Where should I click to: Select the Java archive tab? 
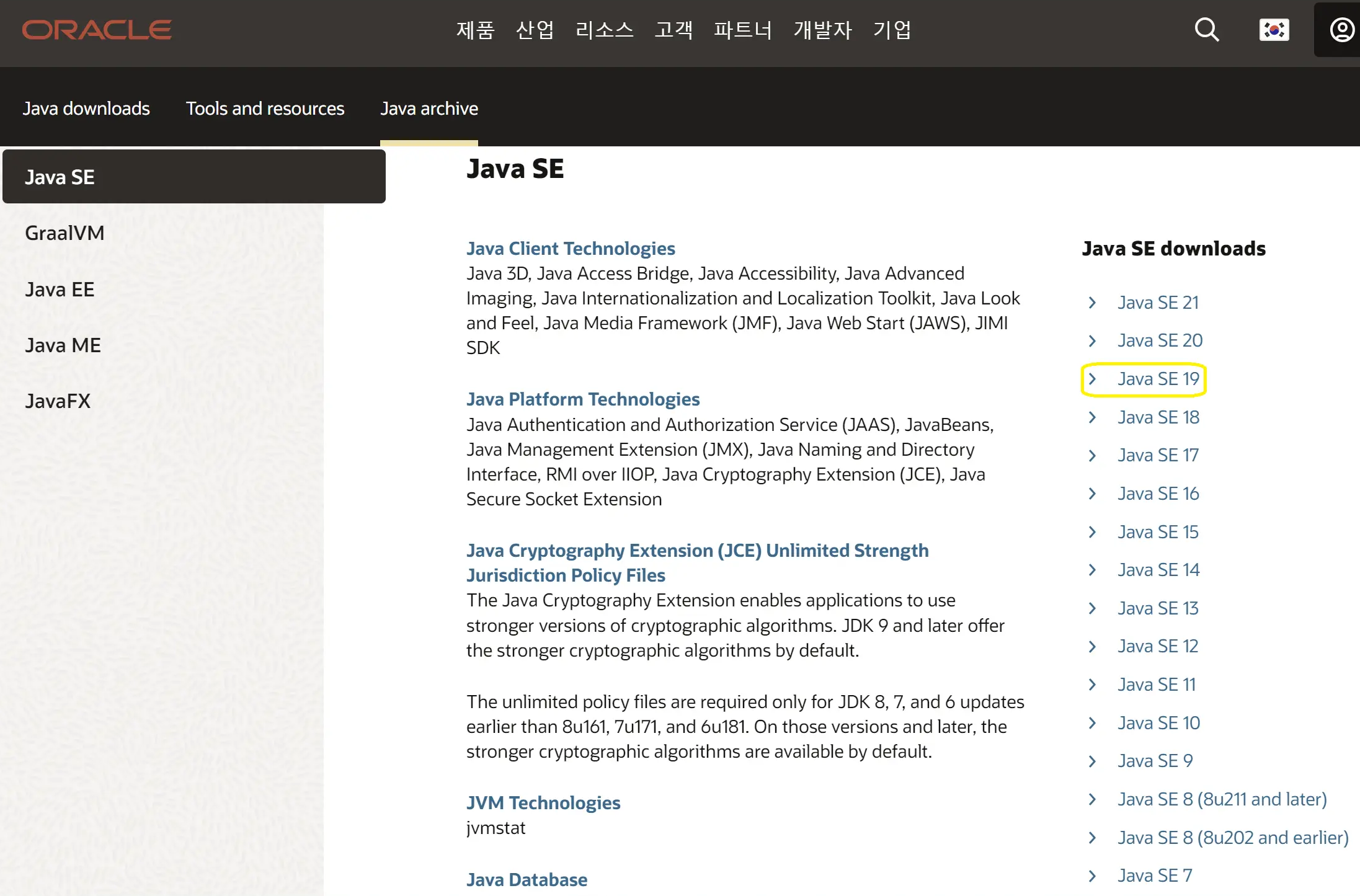(x=429, y=109)
